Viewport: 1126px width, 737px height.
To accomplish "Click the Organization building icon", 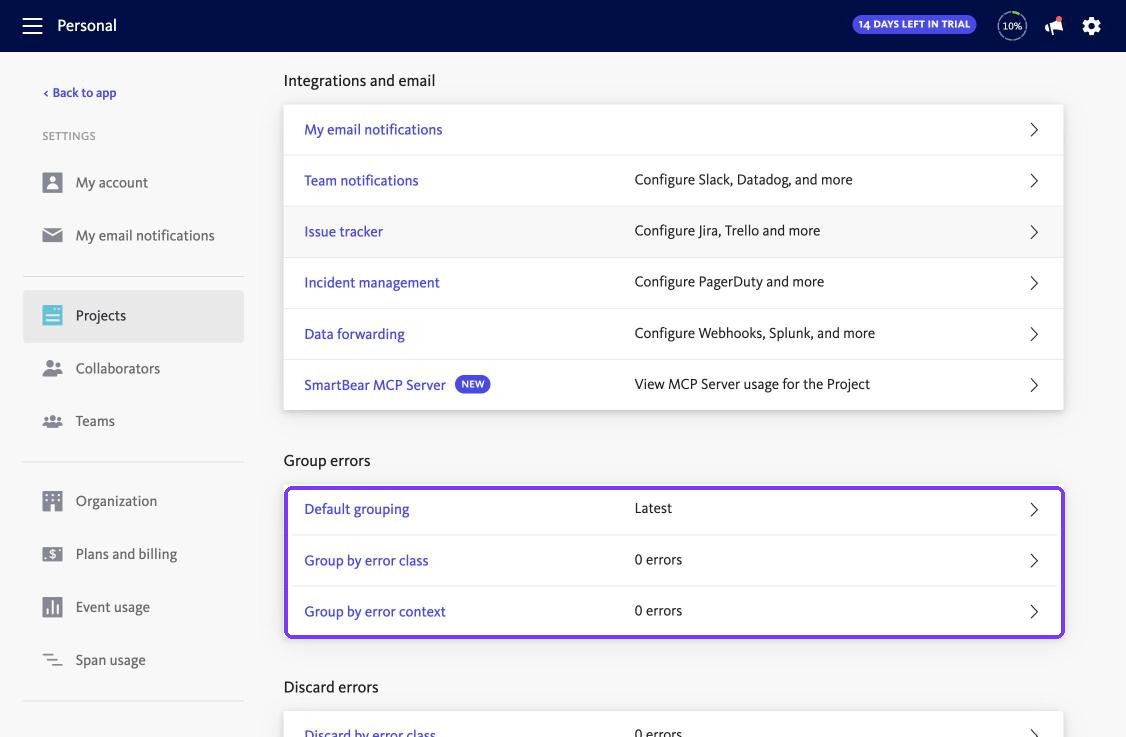I will click(52, 501).
